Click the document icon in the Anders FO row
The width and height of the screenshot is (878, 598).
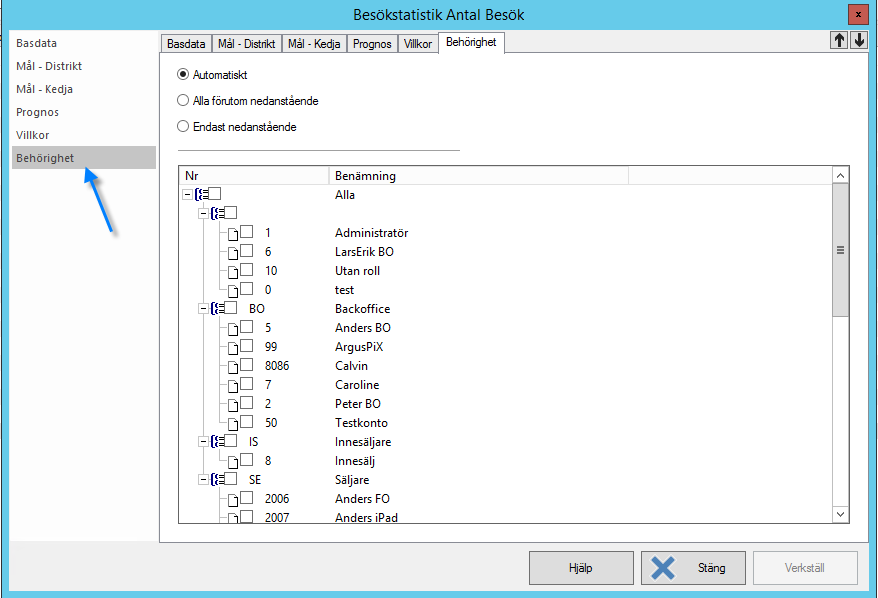[x=233, y=500]
